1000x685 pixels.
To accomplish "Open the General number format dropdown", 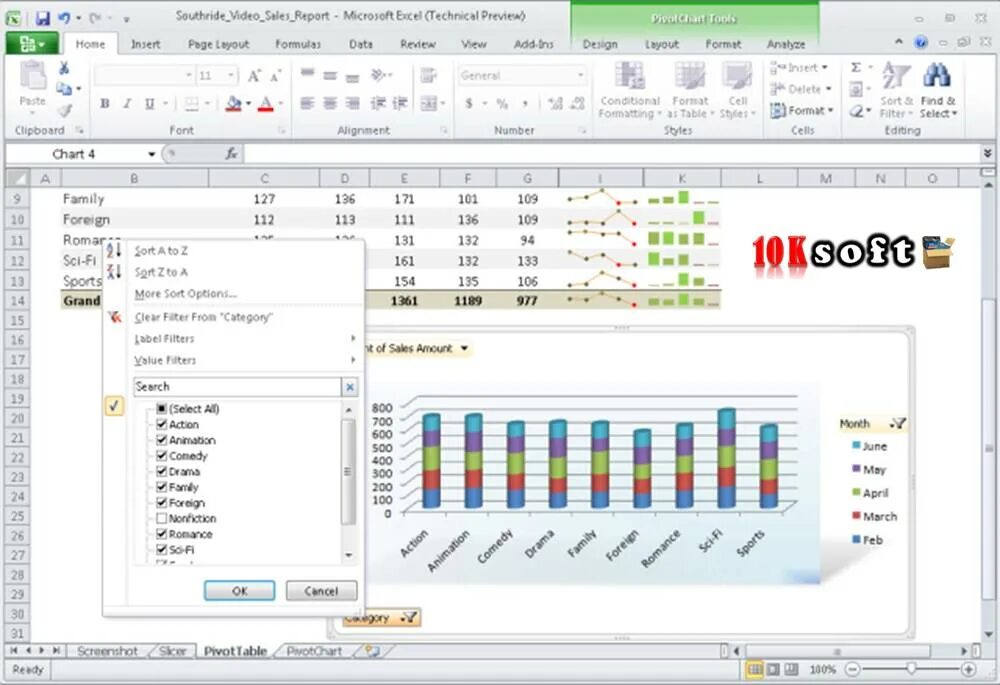I will coord(580,75).
